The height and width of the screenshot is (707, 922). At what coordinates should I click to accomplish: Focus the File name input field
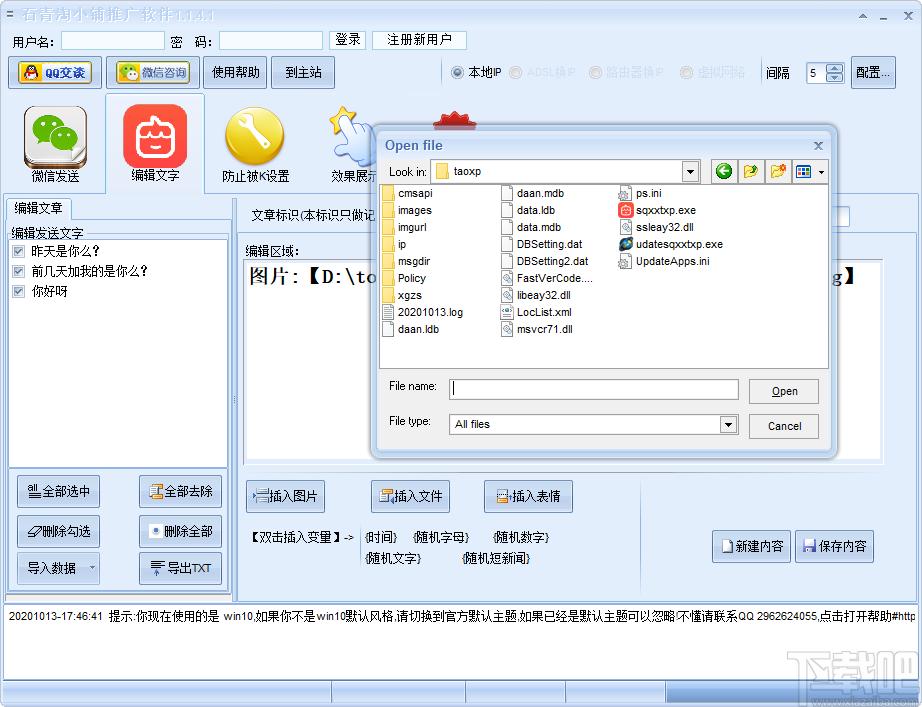pos(594,389)
